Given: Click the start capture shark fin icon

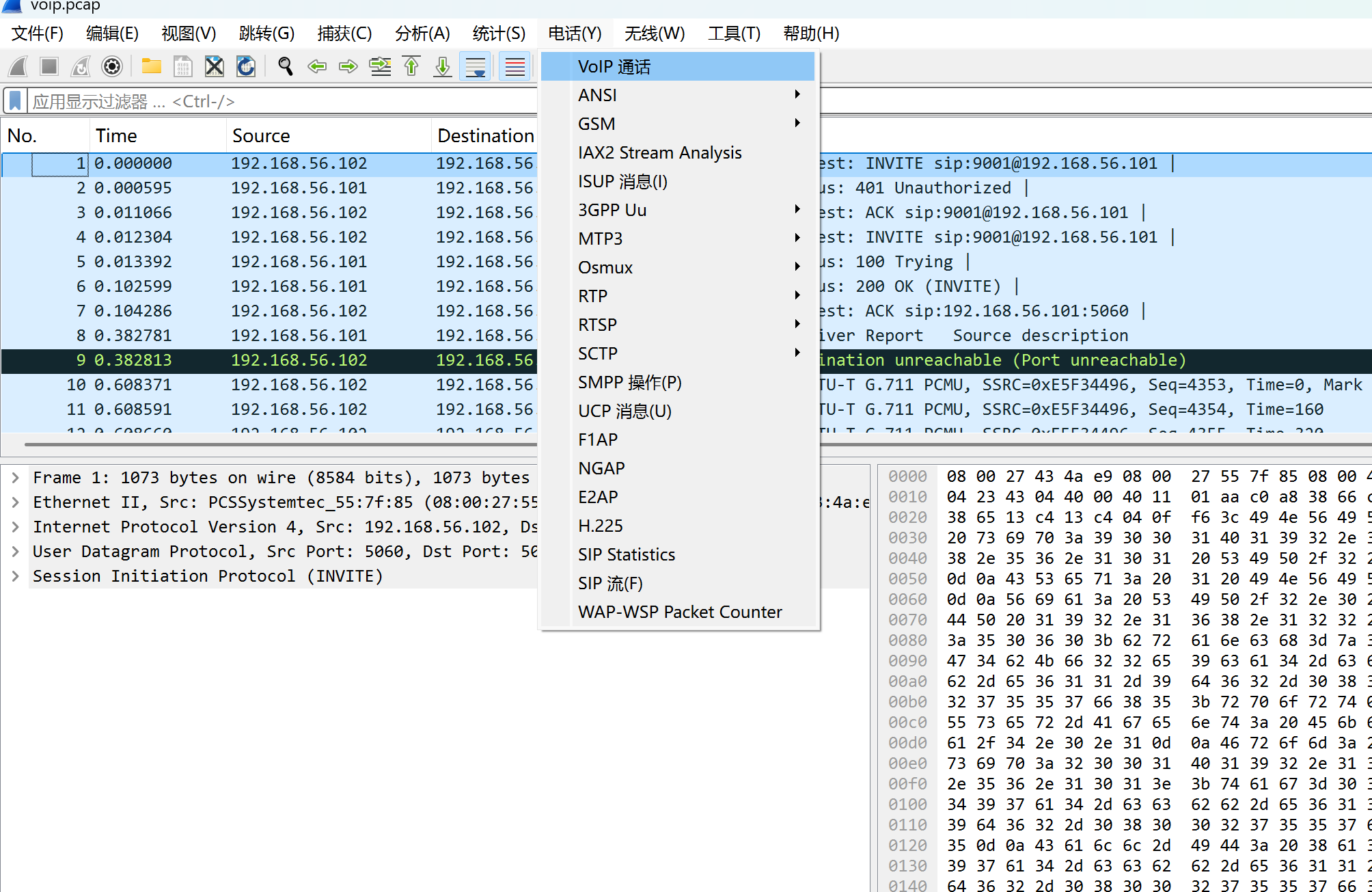Looking at the screenshot, I should tap(18, 66).
